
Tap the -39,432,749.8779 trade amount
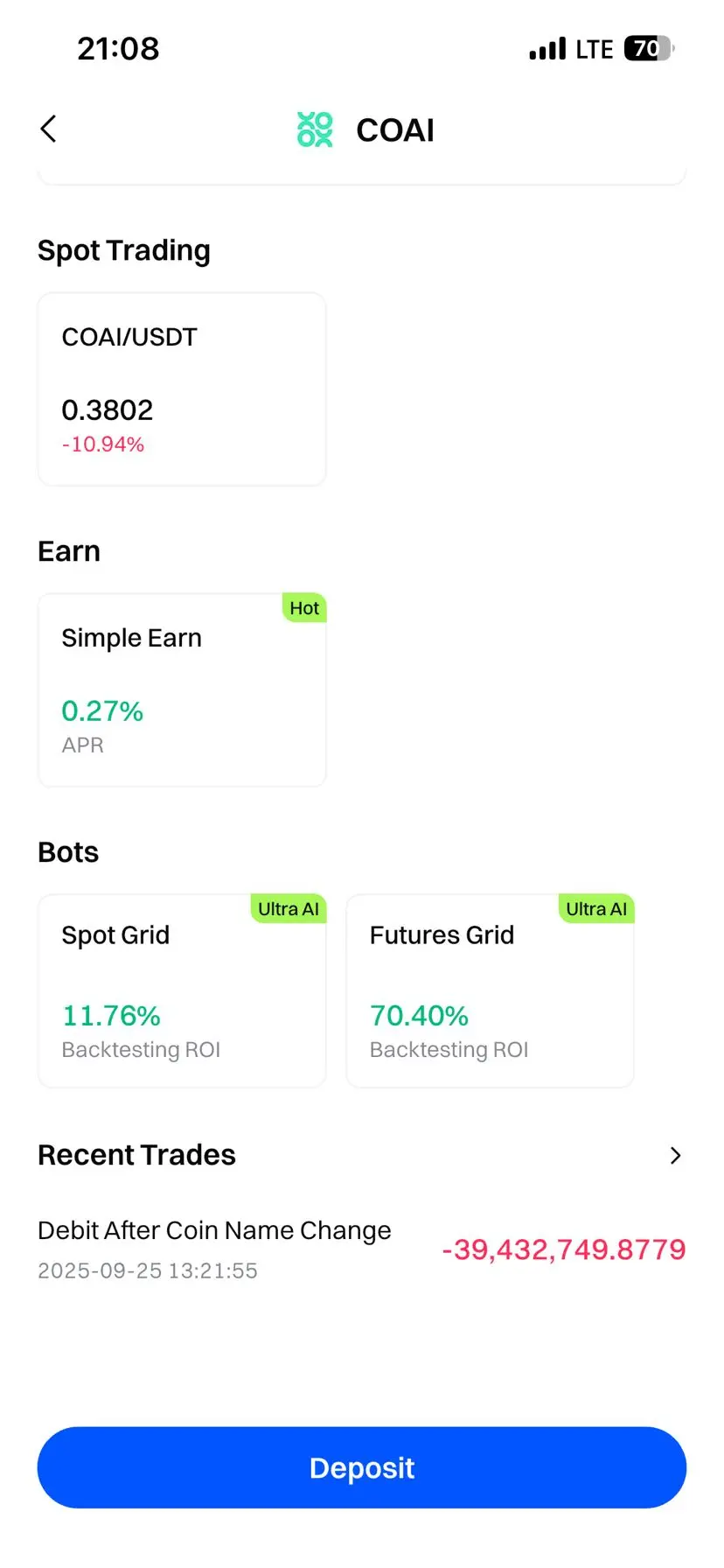pos(564,1249)
